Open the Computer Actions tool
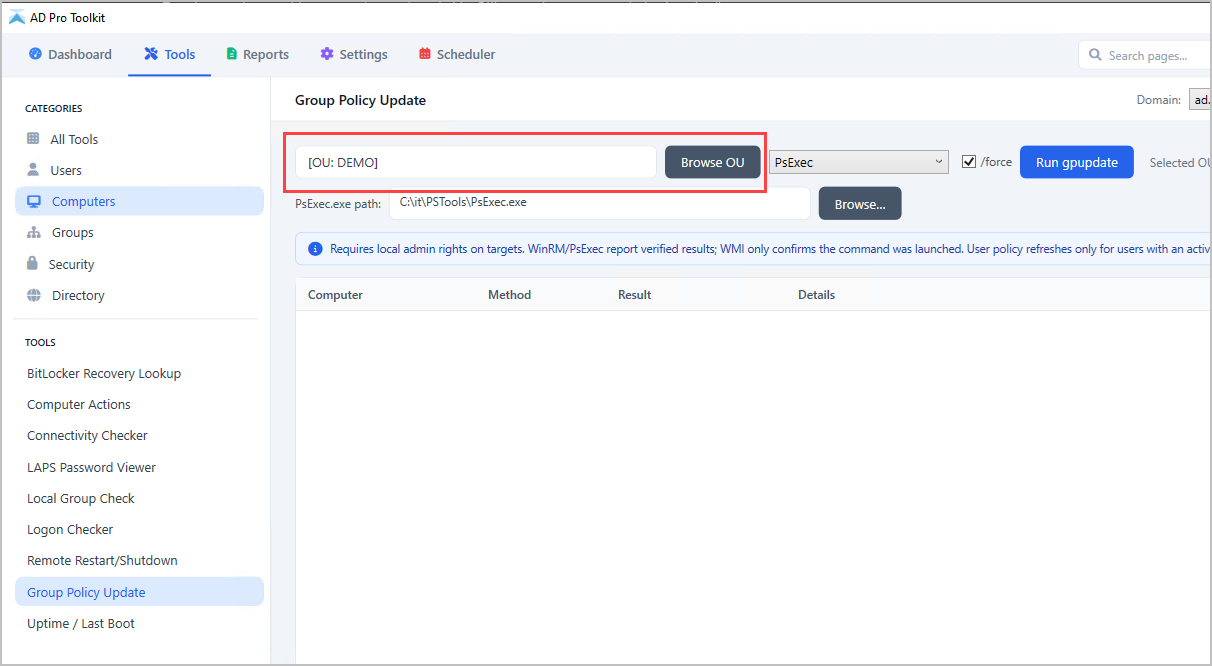Viewport: 1212px width, 666px height. click(x=139, y=404)
